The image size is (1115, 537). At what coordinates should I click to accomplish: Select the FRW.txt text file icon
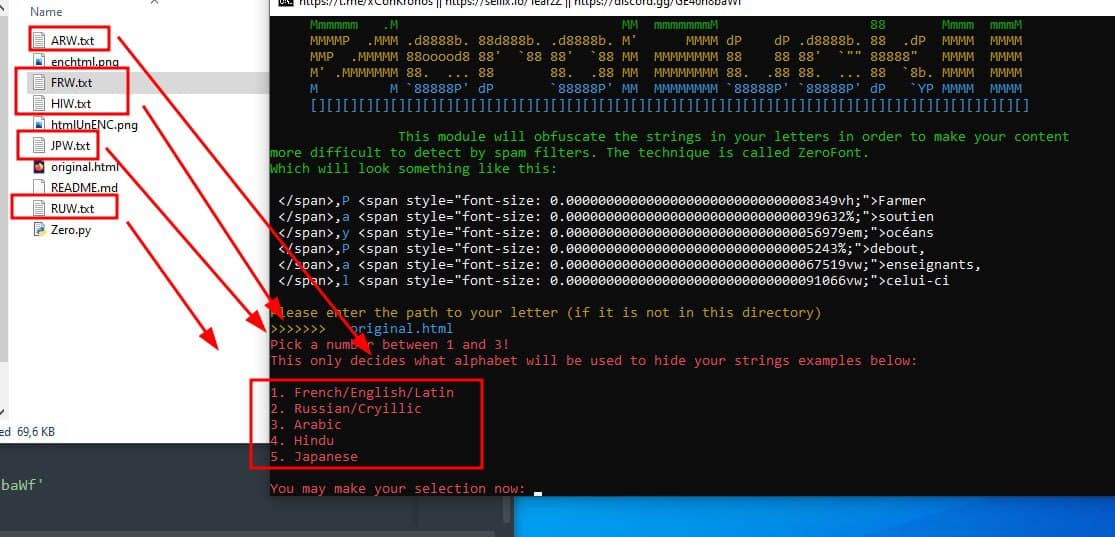[x=40, y=82]
